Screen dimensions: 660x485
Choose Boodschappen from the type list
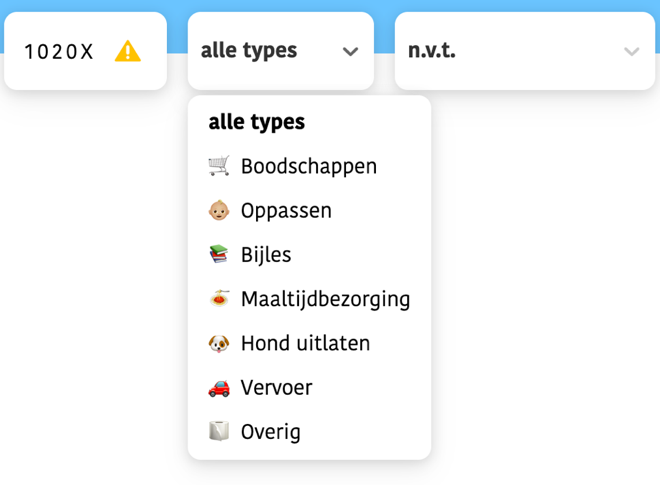point(309,166)
